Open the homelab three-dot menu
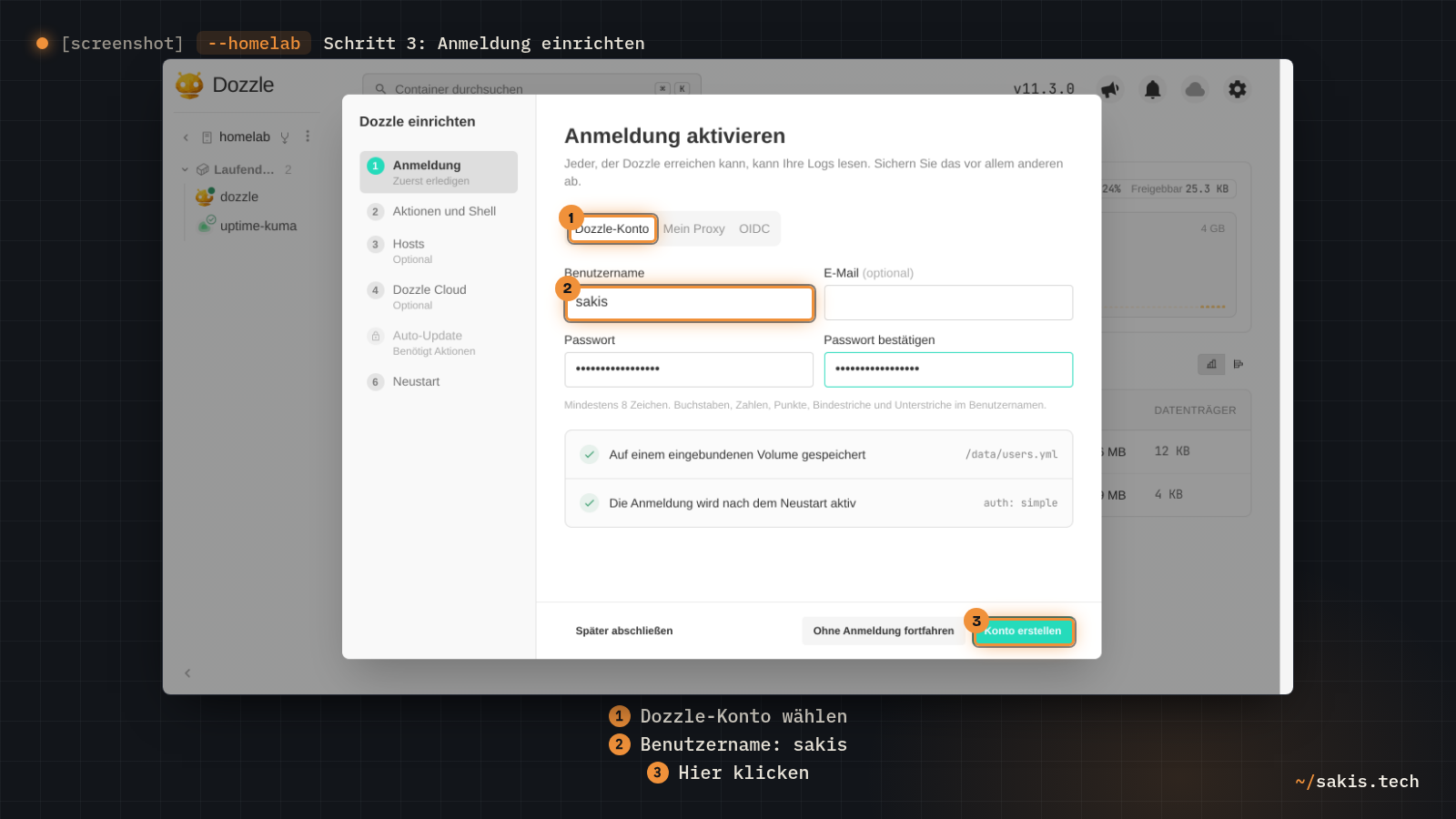Viewport: 1456px width, 819px height. click(x=308, y=136)
